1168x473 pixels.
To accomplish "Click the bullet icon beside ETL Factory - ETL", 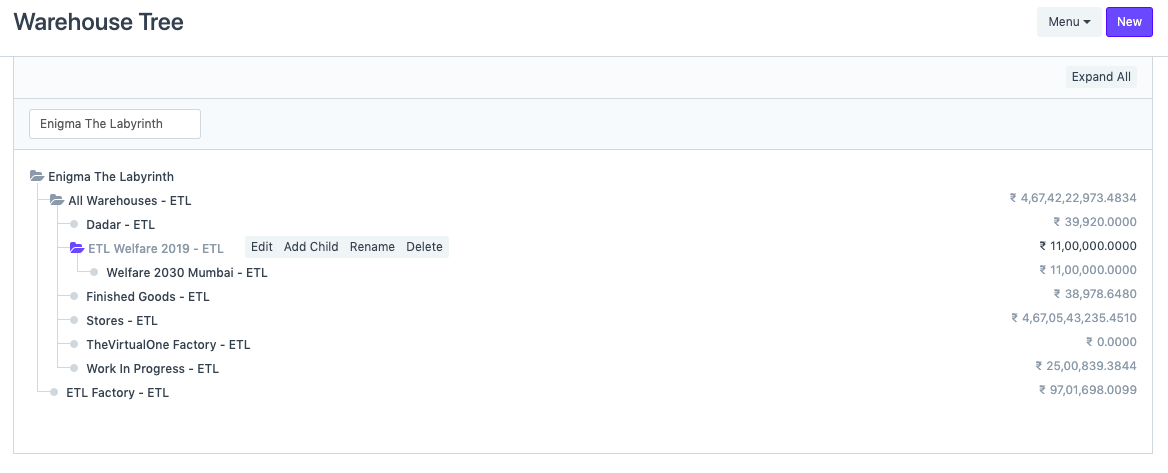I will tap(54, 393).
